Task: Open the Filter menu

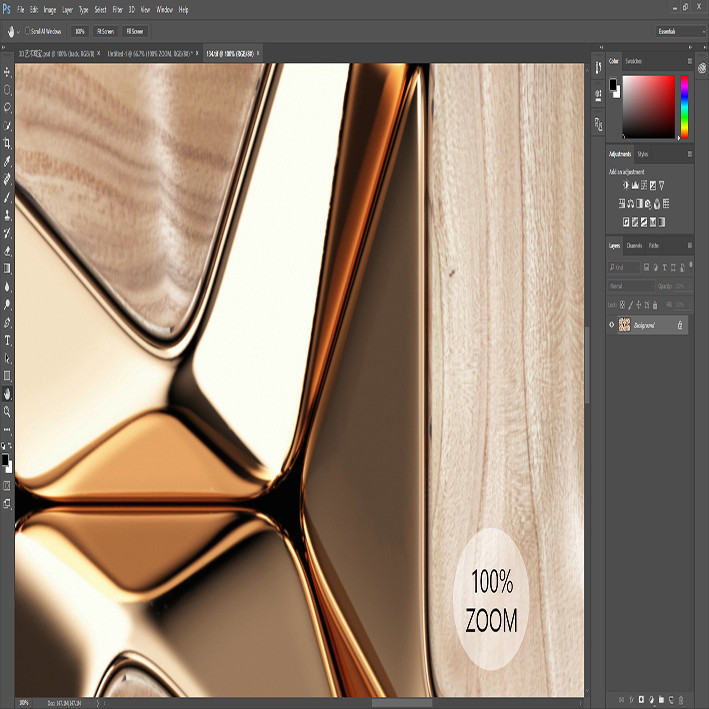Action: (117, 9)
